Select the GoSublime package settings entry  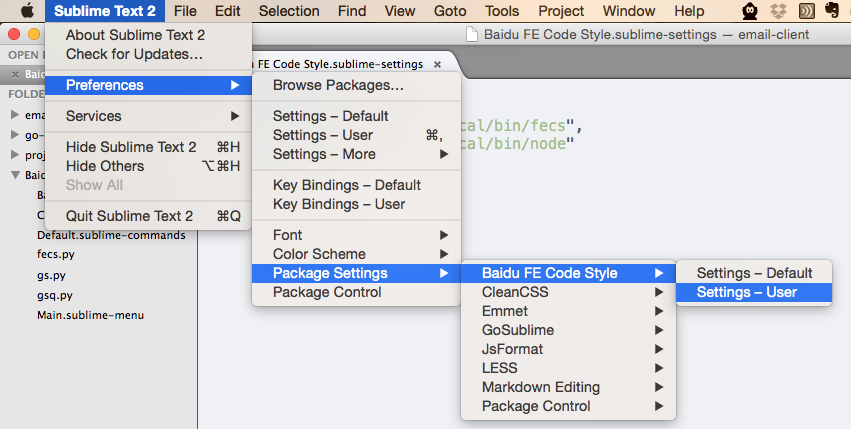[x=517, y=330]
